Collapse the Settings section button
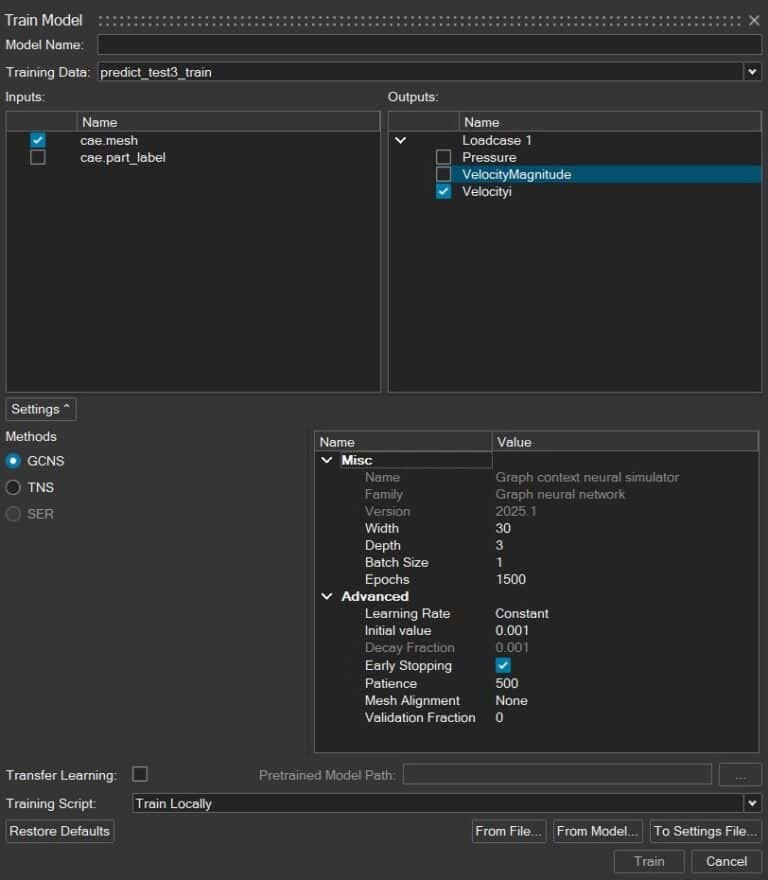Image resolution: width=768 pixels, height=880 pixels. [x=40, y=409]
